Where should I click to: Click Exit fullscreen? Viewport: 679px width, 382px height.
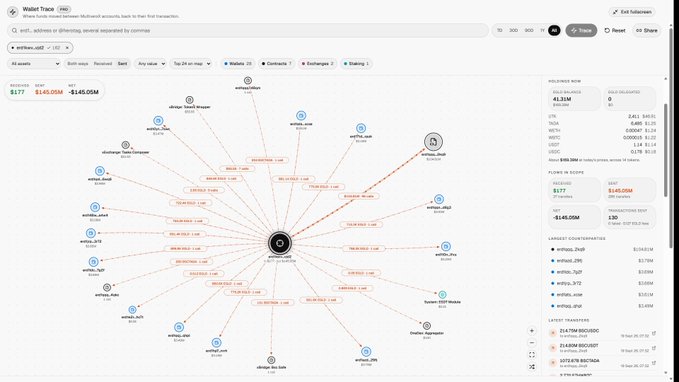pos(632,12)
